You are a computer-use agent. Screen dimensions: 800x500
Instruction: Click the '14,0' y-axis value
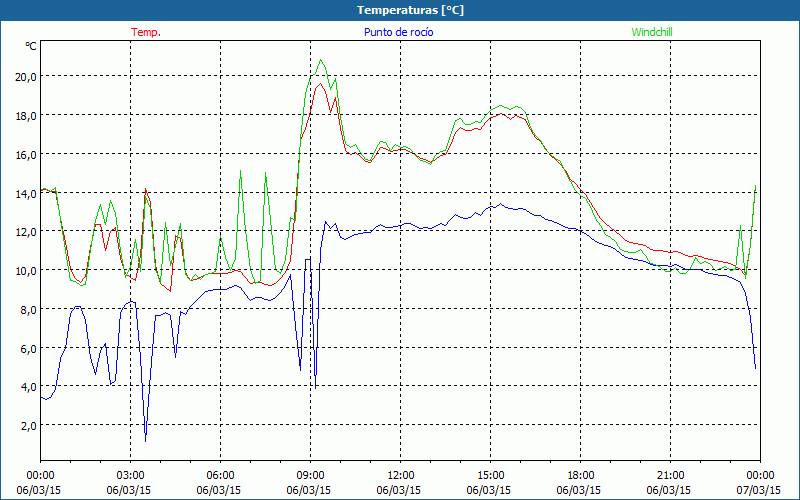[26, 193]
